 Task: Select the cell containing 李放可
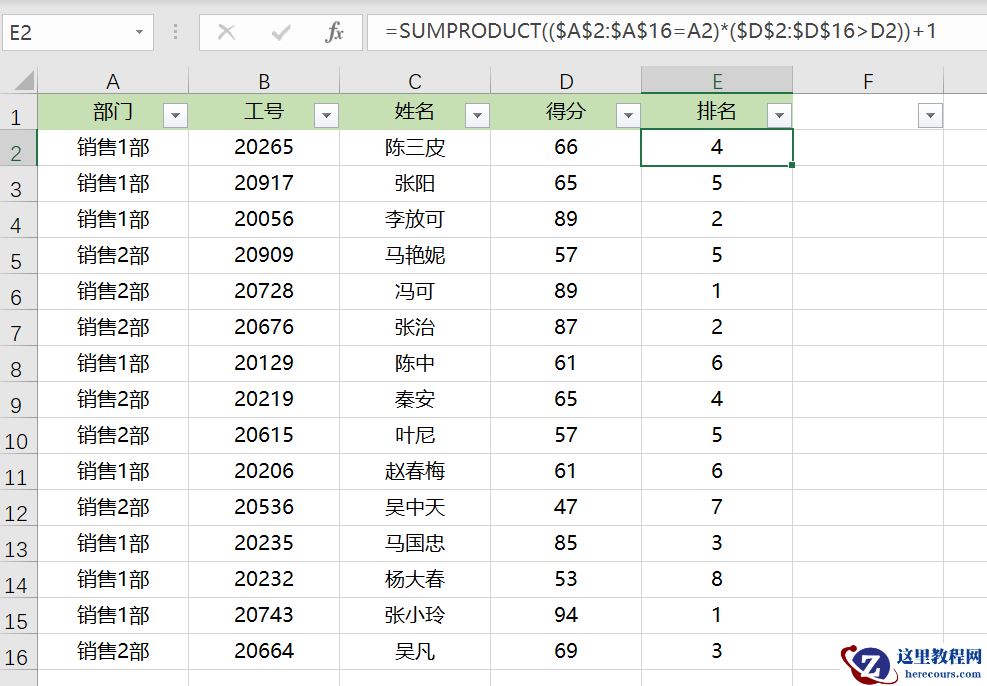415,220
